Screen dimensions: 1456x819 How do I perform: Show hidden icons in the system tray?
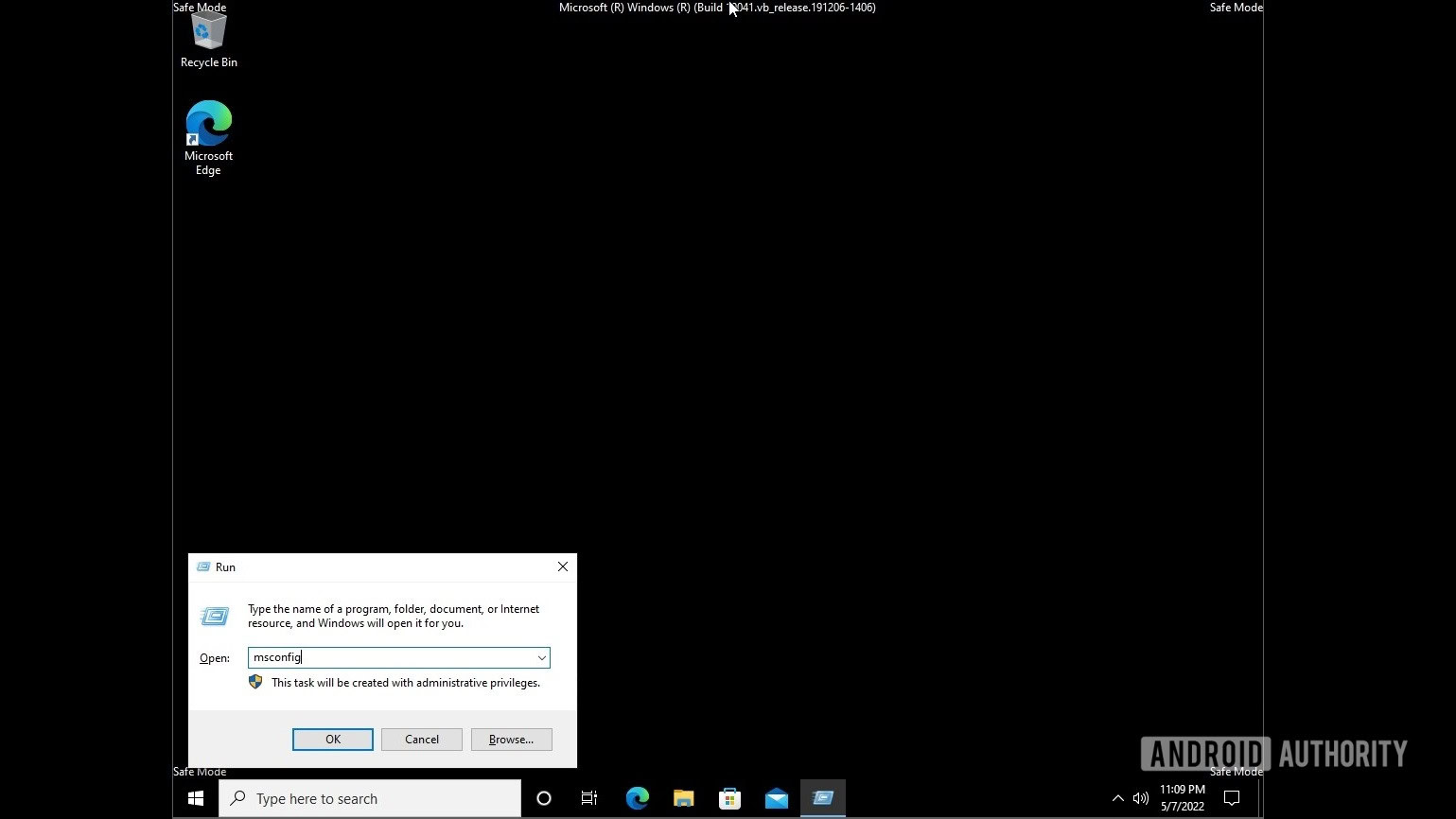pos(1117,799)
